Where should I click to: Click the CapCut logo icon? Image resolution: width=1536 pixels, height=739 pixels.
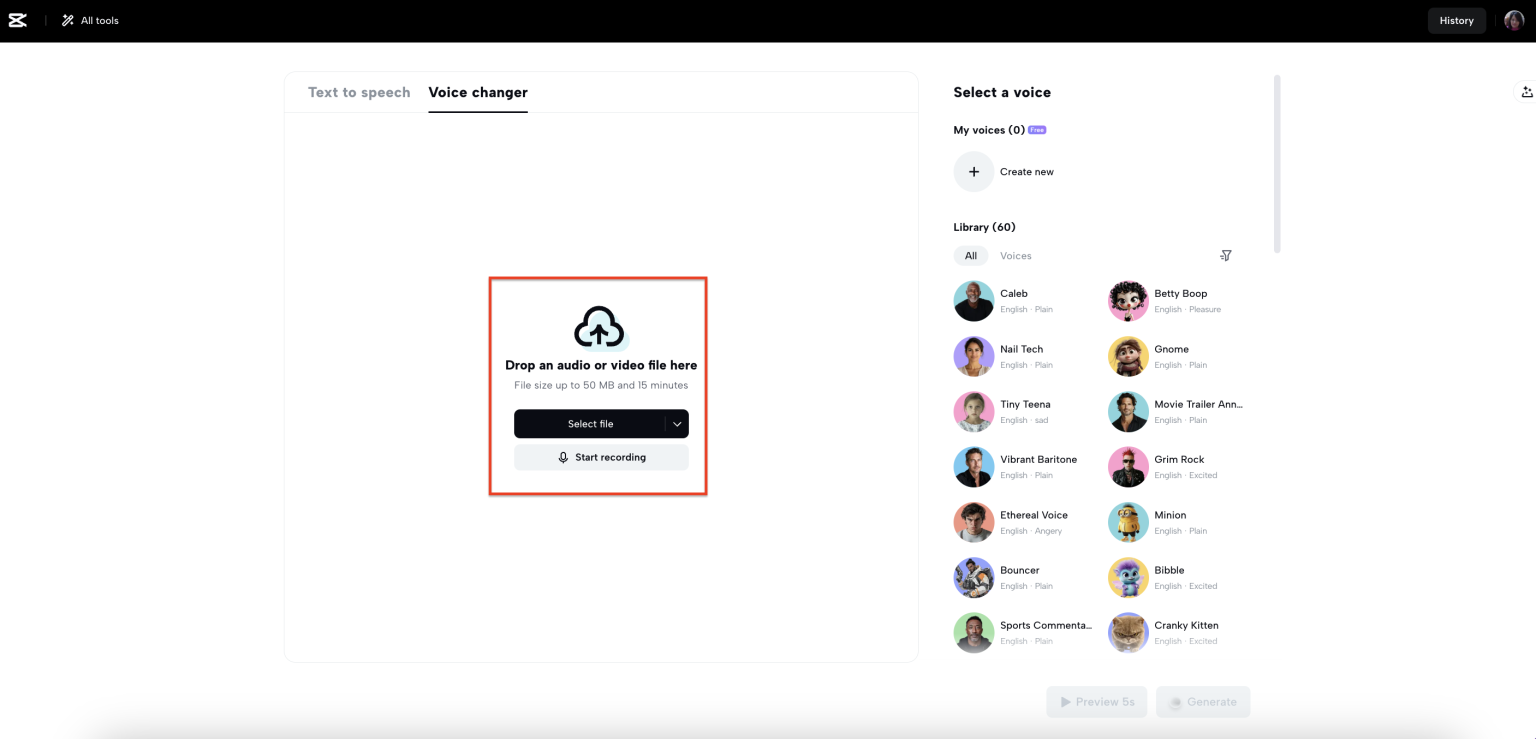tap(17, 20)
